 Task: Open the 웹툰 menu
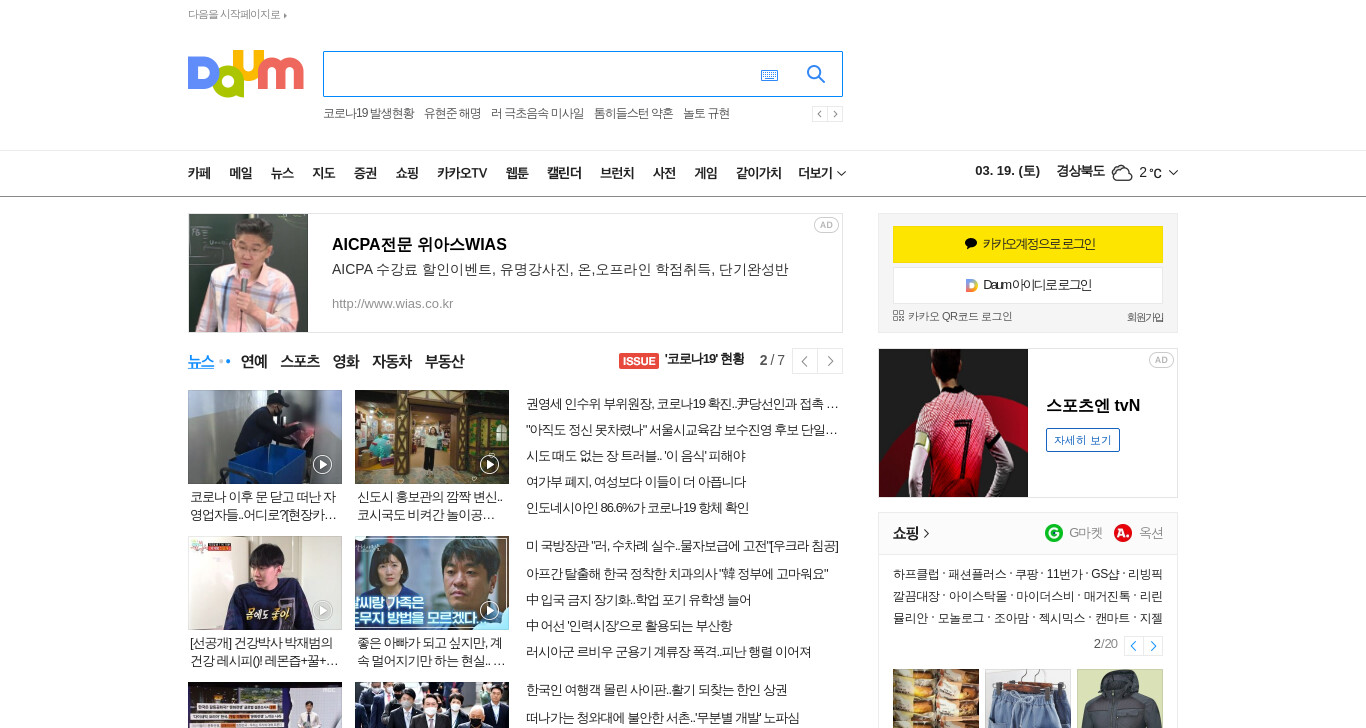[x=517, y=173]
